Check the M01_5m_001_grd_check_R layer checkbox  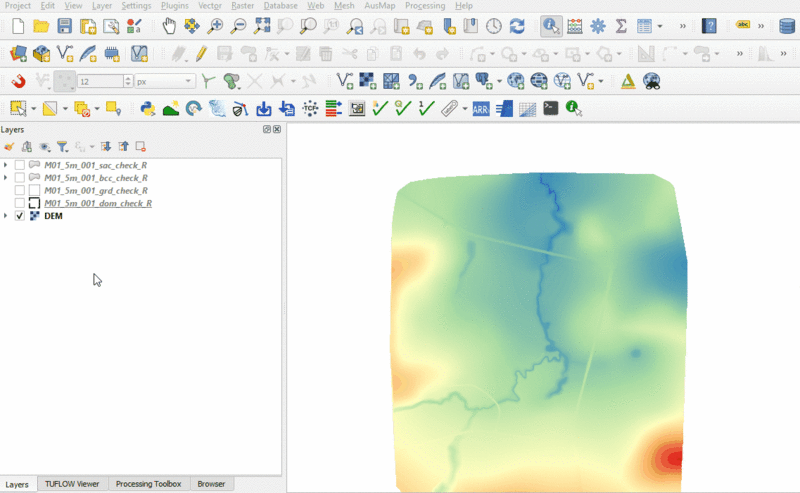point(20,190)
